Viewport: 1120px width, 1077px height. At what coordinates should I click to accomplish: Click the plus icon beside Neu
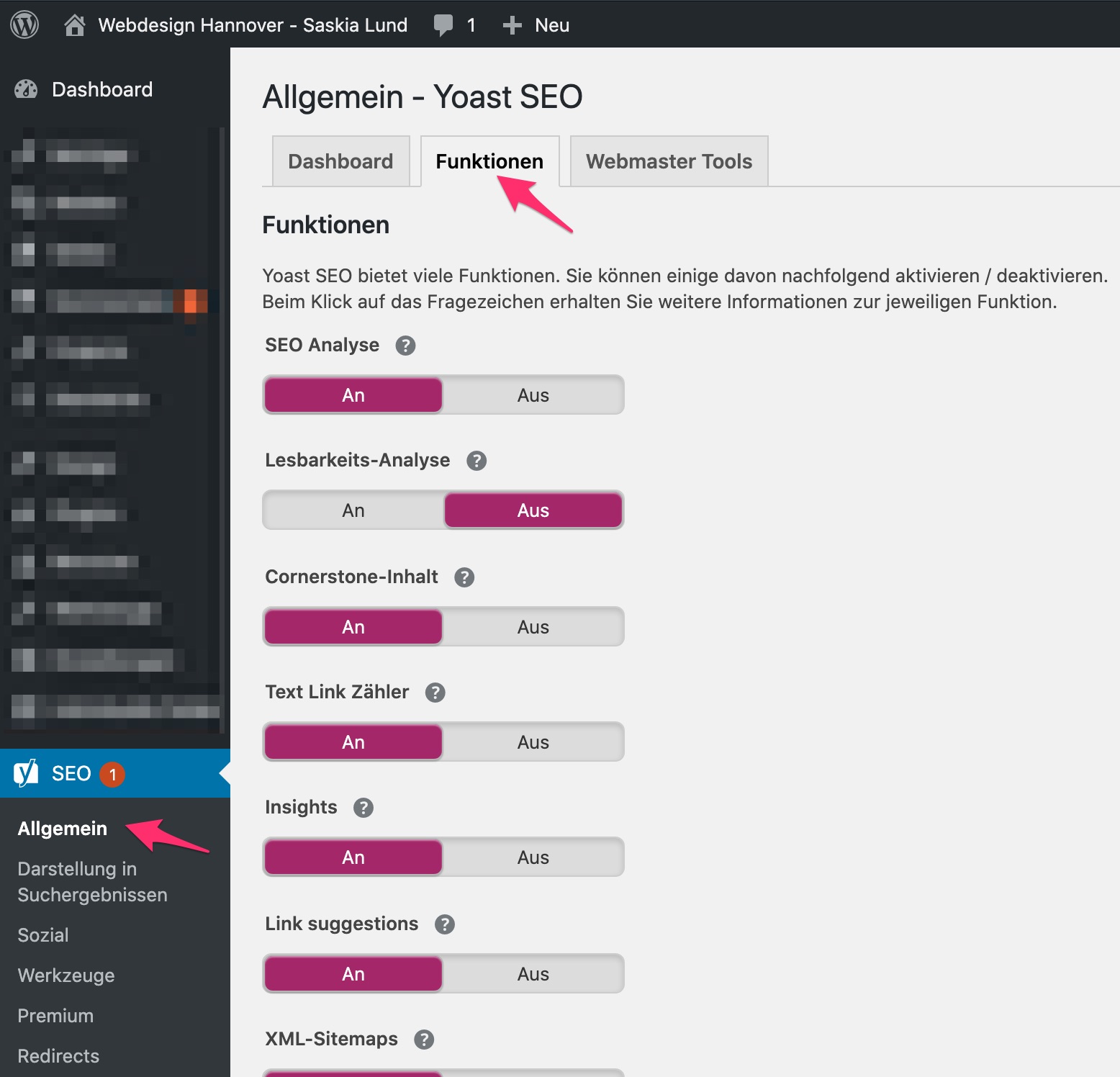[512, 25]
